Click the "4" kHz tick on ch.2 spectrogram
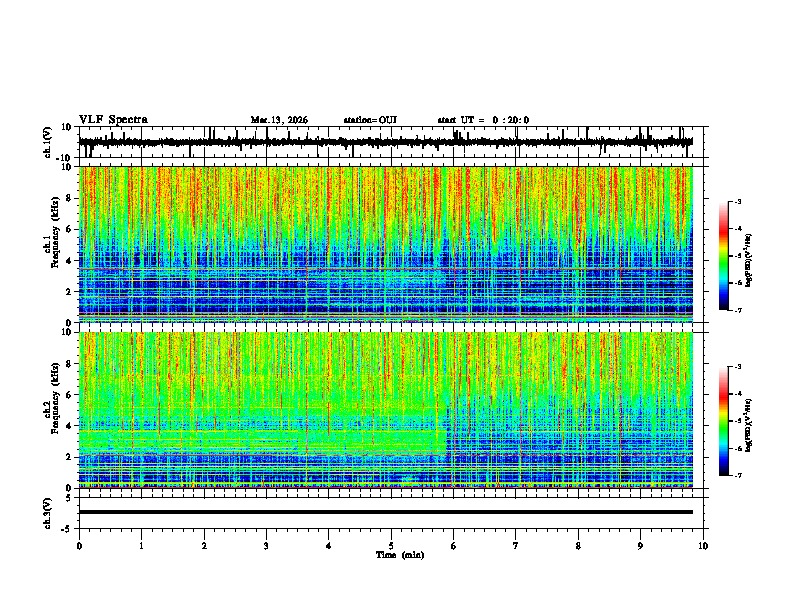Screen dimensions: 792x612 tap(69, 426)
